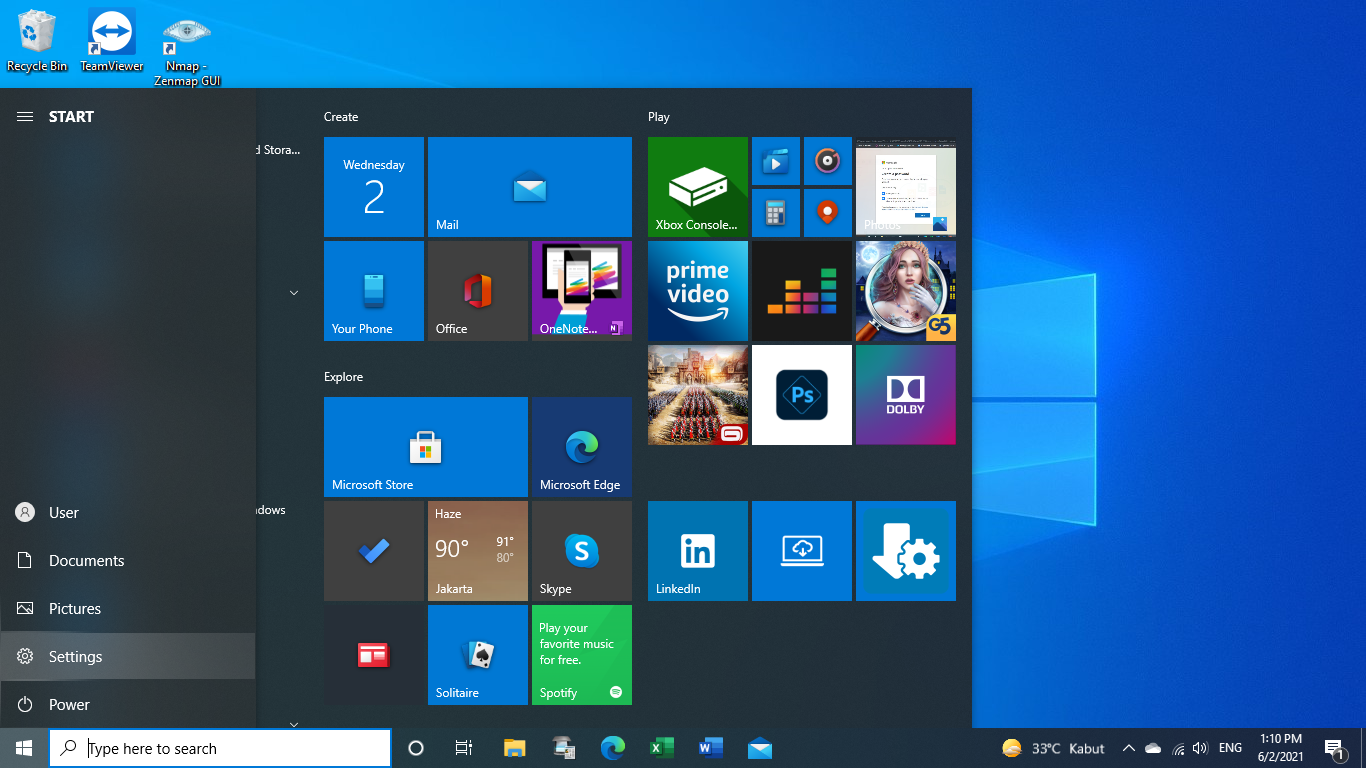
Task: Click the taskbar search box
Action: pyautogui.click(x=220, y=747)
